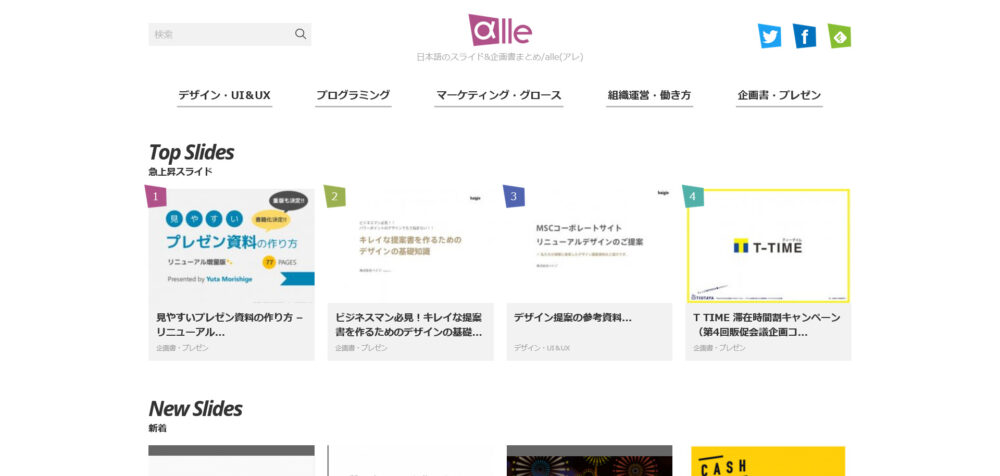This screenshot has width=1000, height=476.
Task: Open the デザイン・UI&UX category
Action: (224, 96)
